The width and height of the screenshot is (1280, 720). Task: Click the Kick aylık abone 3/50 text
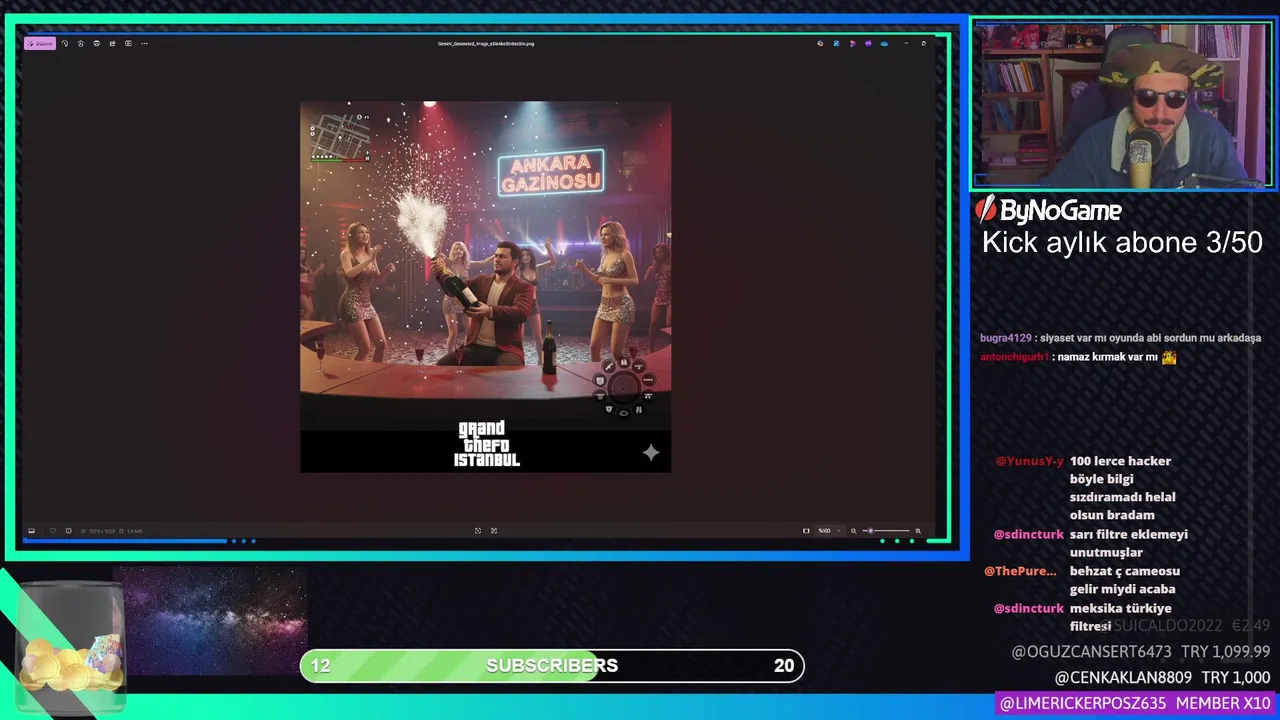pos(1122,243)
